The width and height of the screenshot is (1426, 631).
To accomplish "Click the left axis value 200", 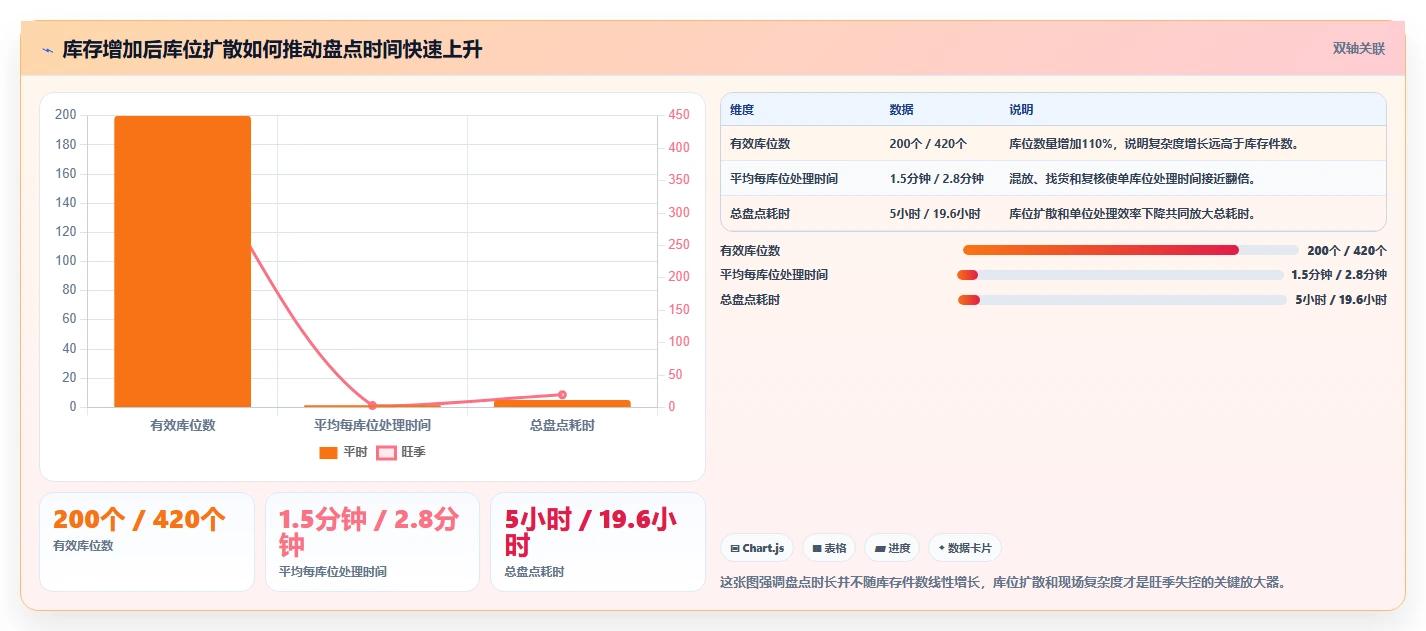I will point(66,115).
